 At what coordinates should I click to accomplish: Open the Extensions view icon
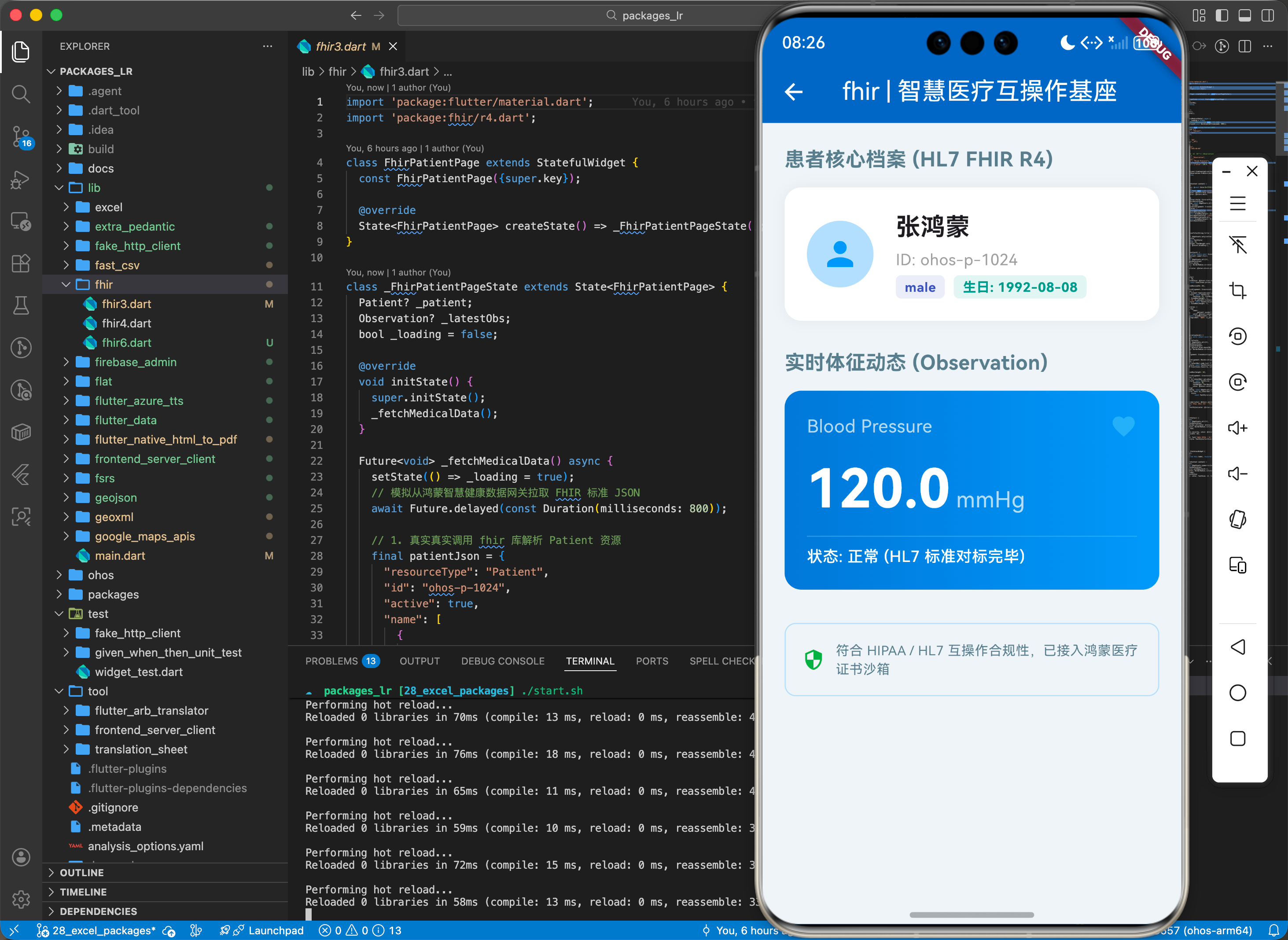21,264
